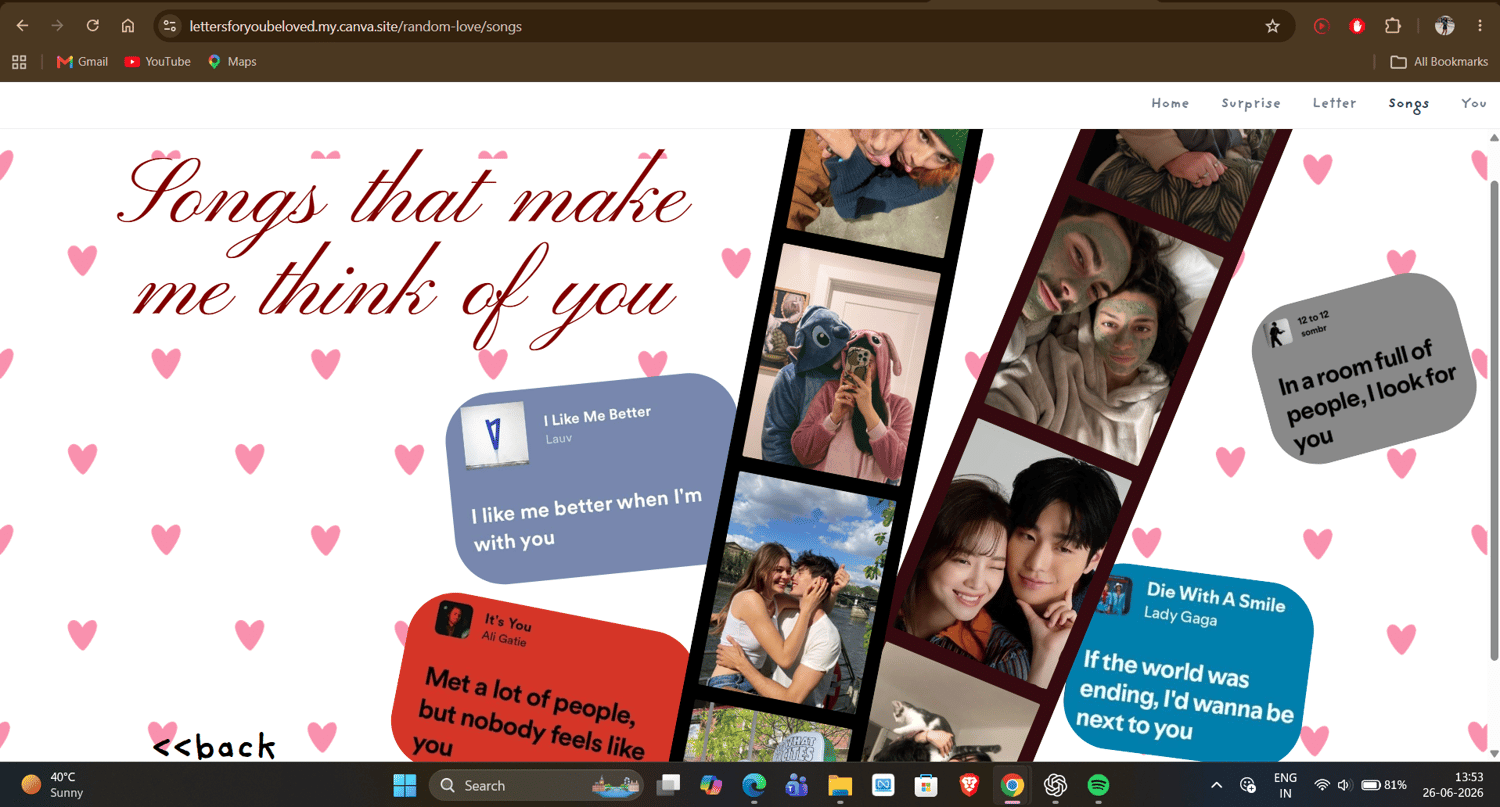Open the browser home page
1500x807 pixels.
coord(127,26)
